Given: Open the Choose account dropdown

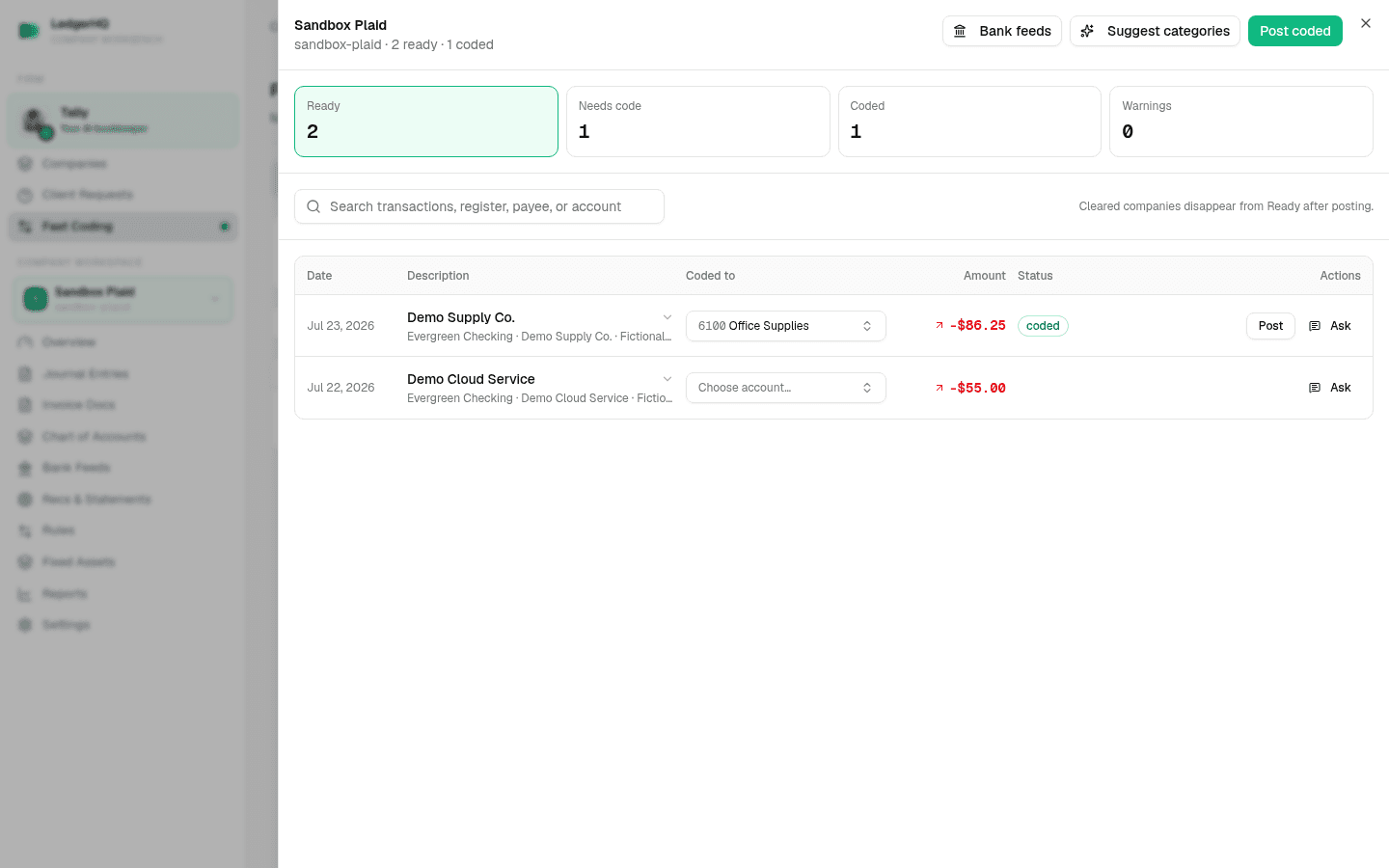Looking at the screenshot, I should tap(785, 388).
